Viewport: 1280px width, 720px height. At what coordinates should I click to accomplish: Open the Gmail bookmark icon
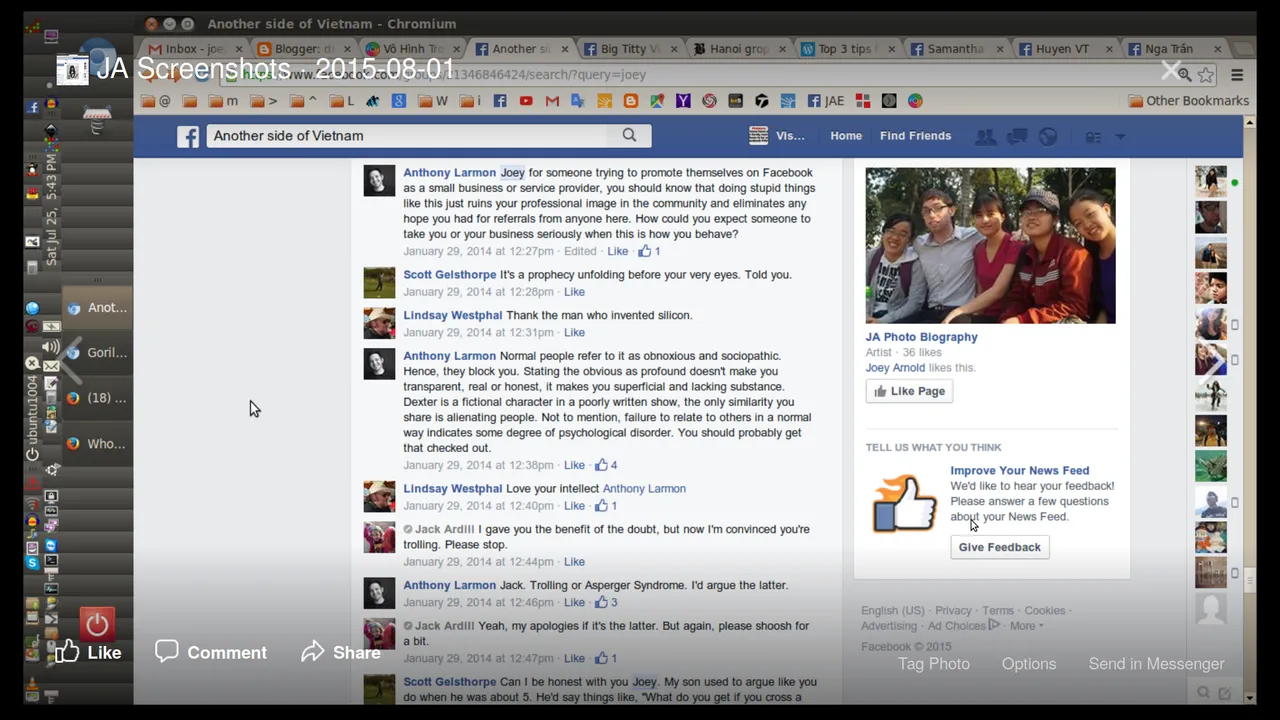pyautogui.click(x=552, y=101)
